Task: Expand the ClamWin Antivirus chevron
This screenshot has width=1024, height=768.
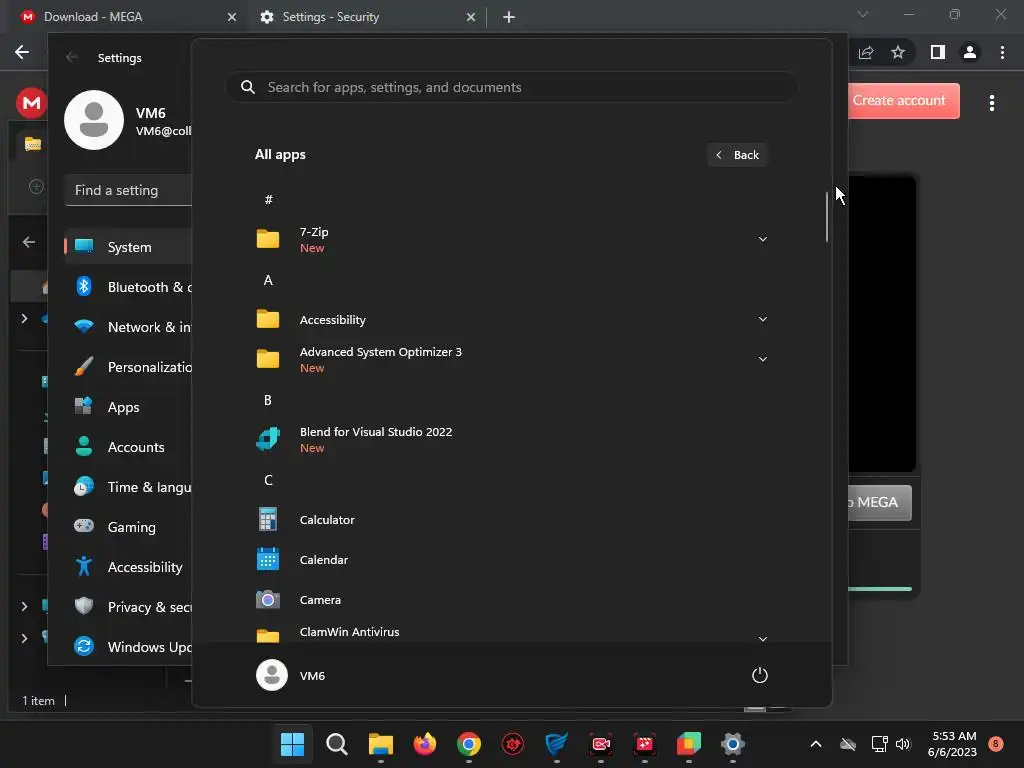Action: [x=763, y=638]
